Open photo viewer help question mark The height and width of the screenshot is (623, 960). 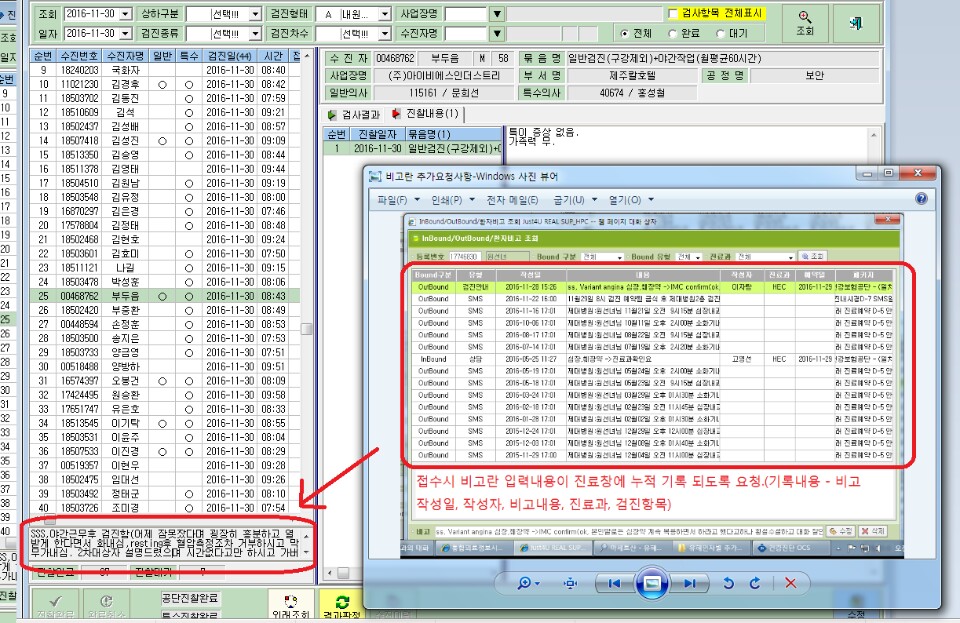(x=921, y=199)
